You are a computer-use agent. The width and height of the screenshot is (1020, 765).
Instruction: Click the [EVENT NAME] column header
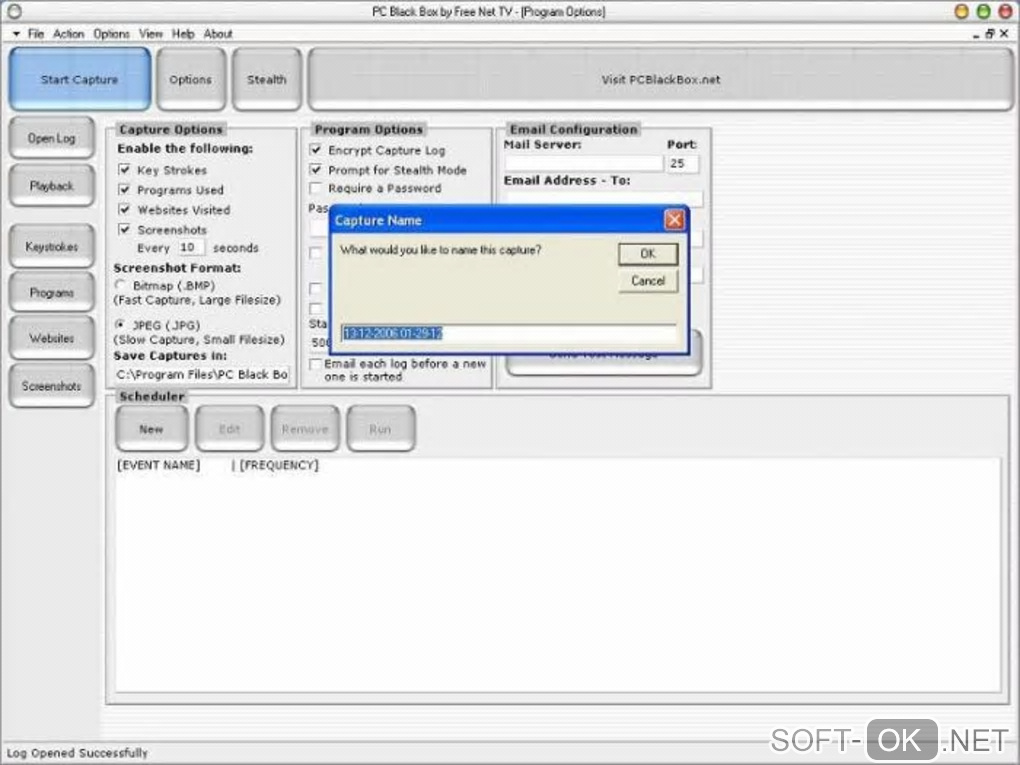click(159, 465)
